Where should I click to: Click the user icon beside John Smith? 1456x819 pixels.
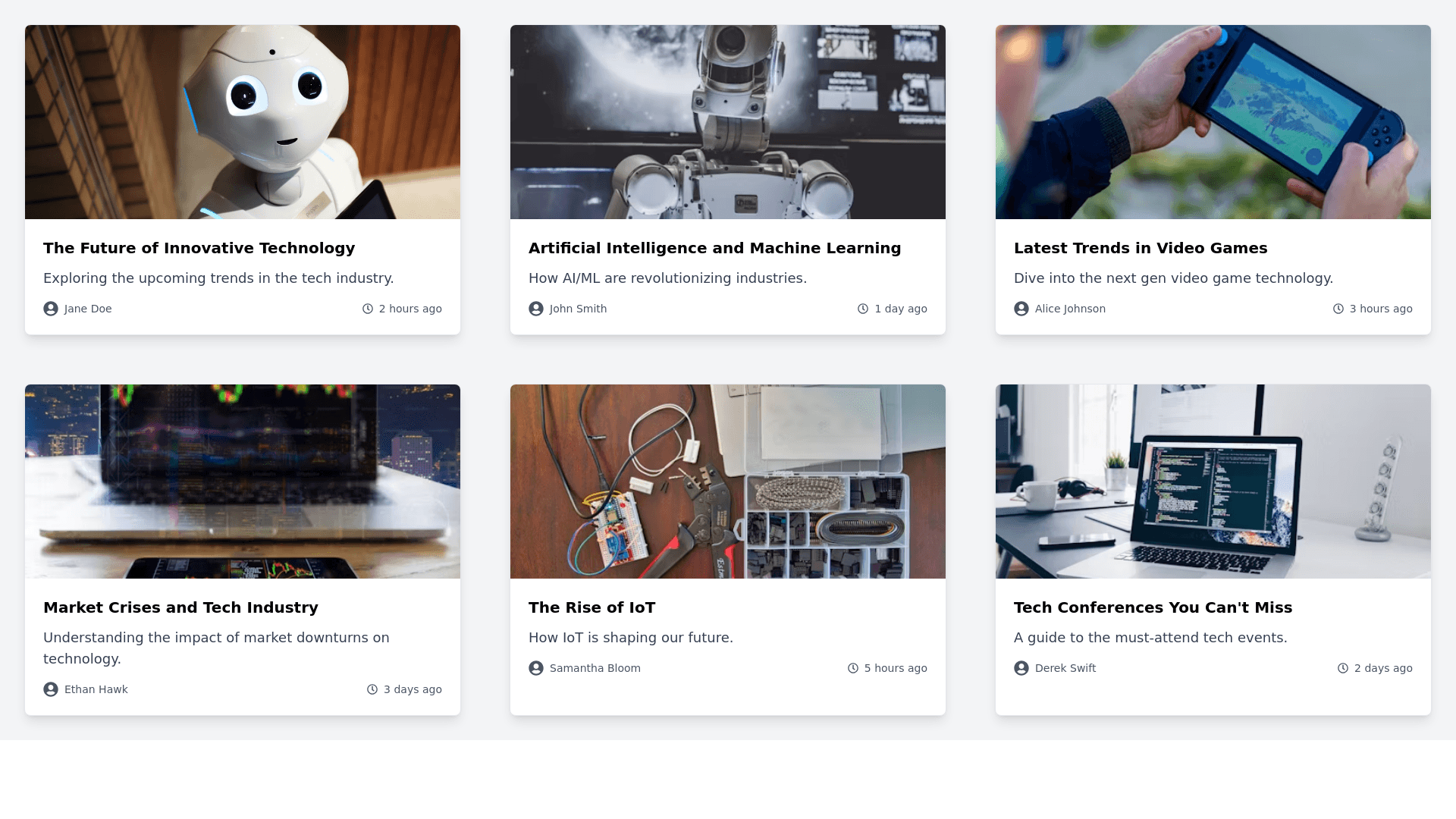pos(536,309)
